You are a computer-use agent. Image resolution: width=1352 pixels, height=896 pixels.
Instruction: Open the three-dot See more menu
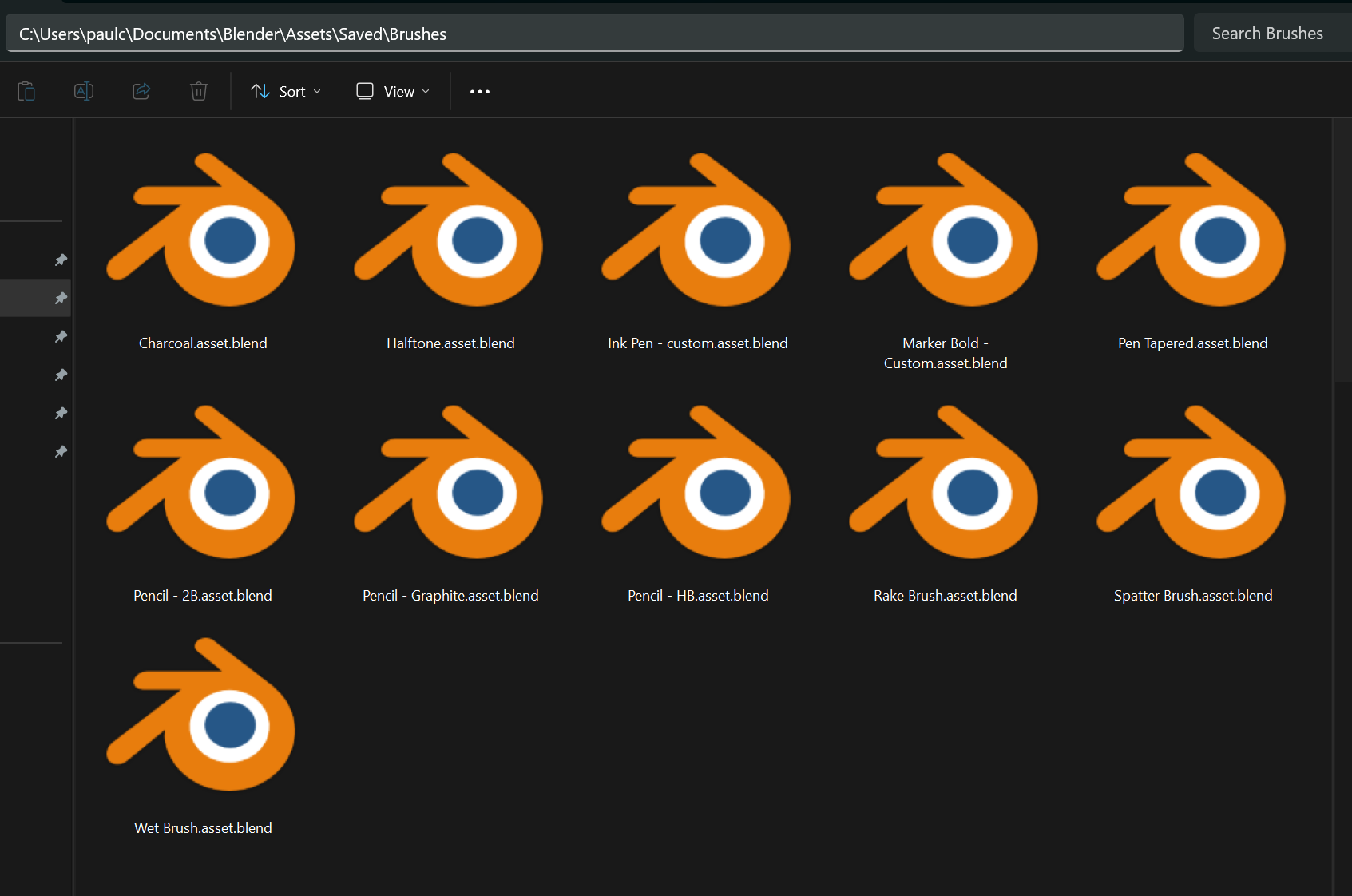coord(480,92)
